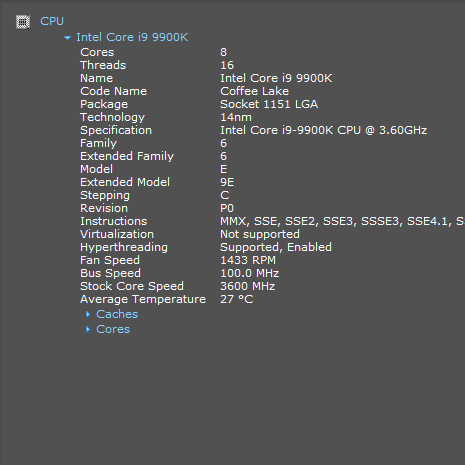
Task: Expand the Cores subsection arrow
Action: pyautogui.click(x=88, y=329)
